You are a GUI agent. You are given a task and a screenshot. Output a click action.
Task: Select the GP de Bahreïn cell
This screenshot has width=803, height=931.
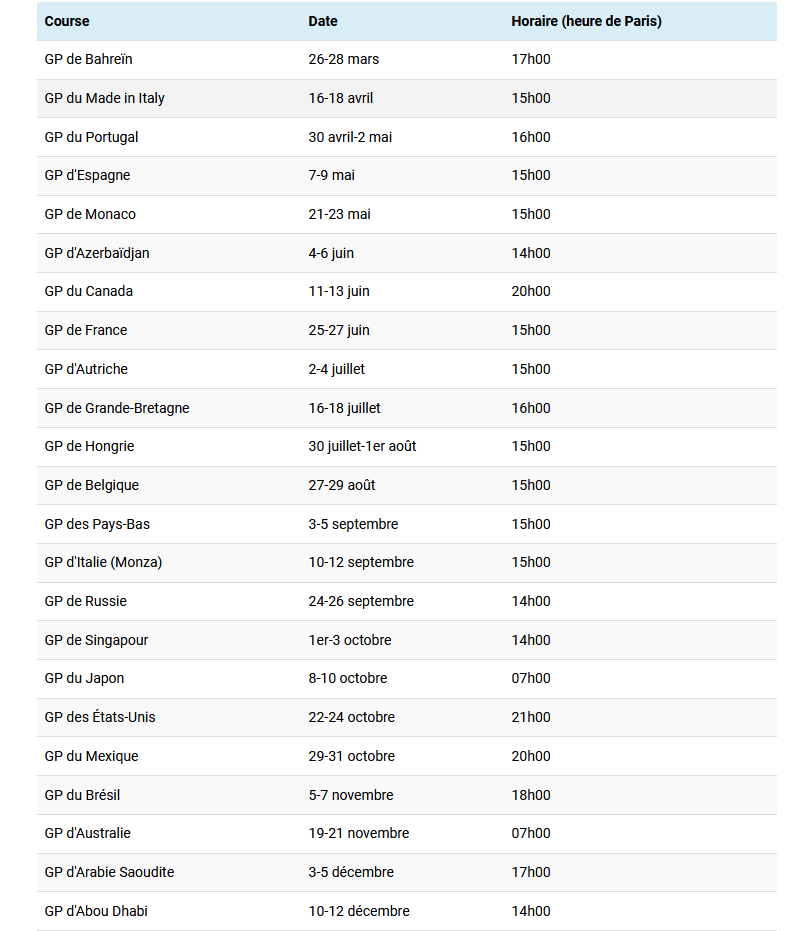[87, 59]
